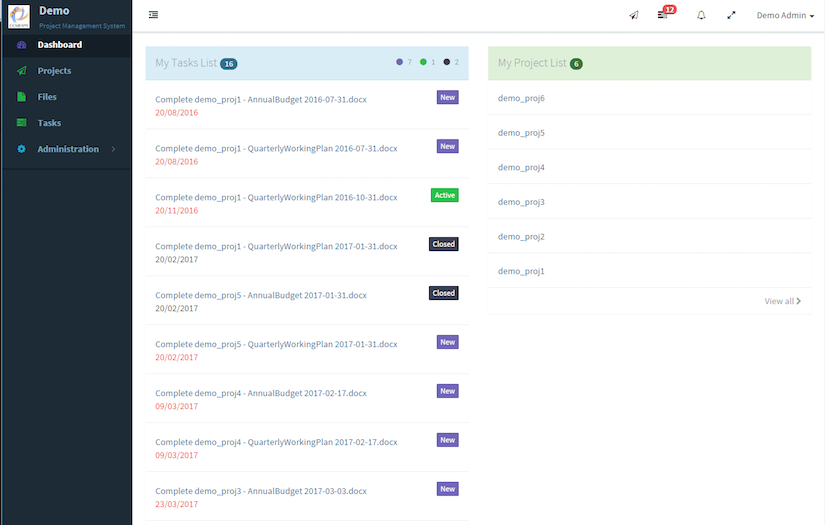Viewport: 825px width, 525px height.
Task: Open project demo_proj1
Action: pyautogui.click(x=521, y=271)
